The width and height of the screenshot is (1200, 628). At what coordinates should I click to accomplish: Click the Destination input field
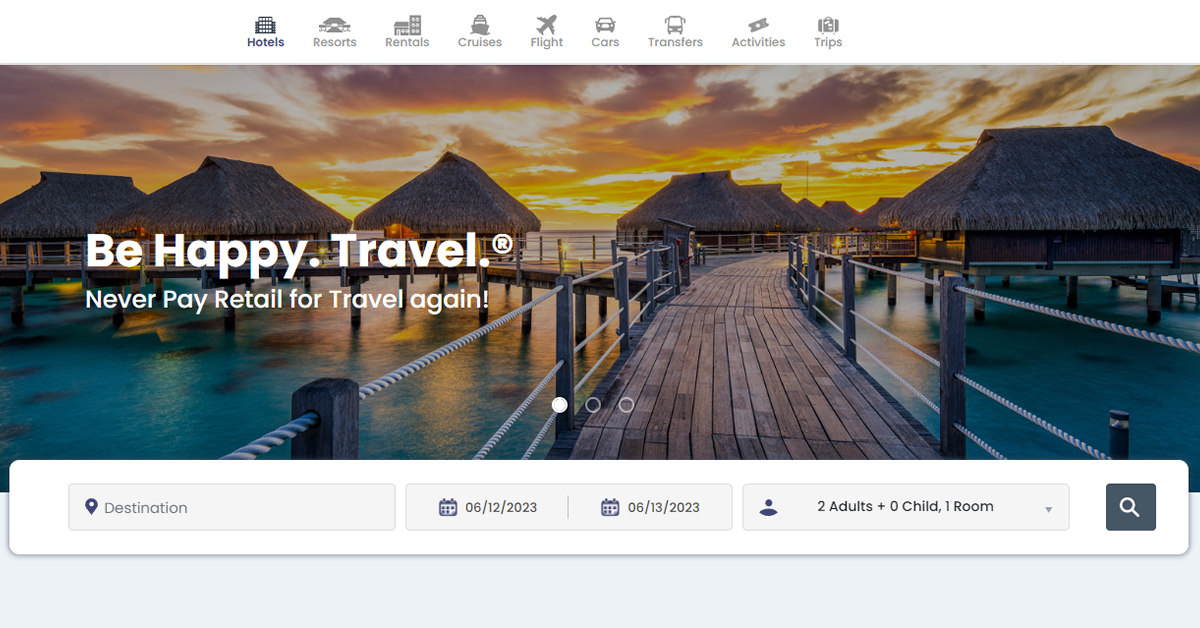(240, 507)
